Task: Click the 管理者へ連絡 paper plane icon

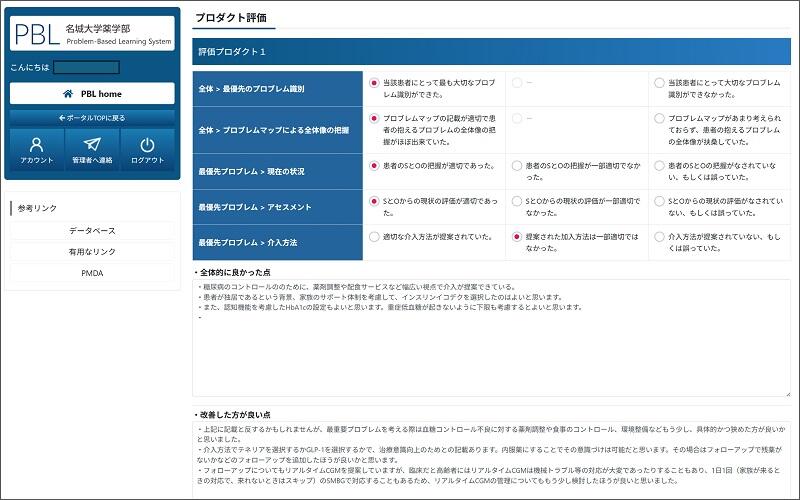Action: [x=92, y=146]
